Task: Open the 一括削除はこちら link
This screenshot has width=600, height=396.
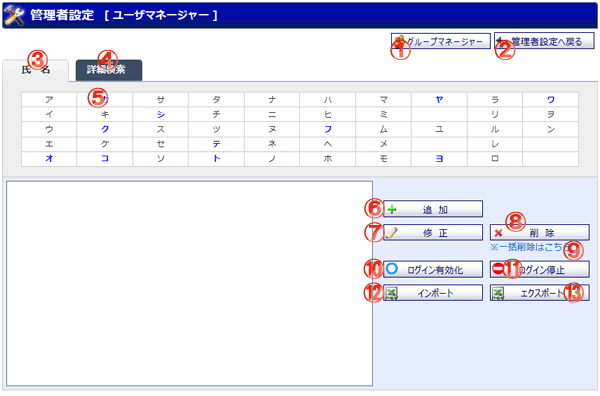Action: click(531, 247)
